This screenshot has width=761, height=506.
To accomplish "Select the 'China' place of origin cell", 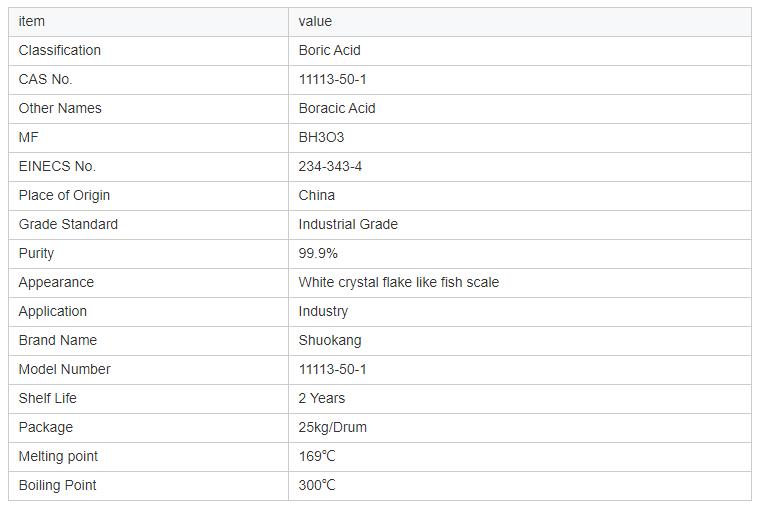I will pos(316,195).
